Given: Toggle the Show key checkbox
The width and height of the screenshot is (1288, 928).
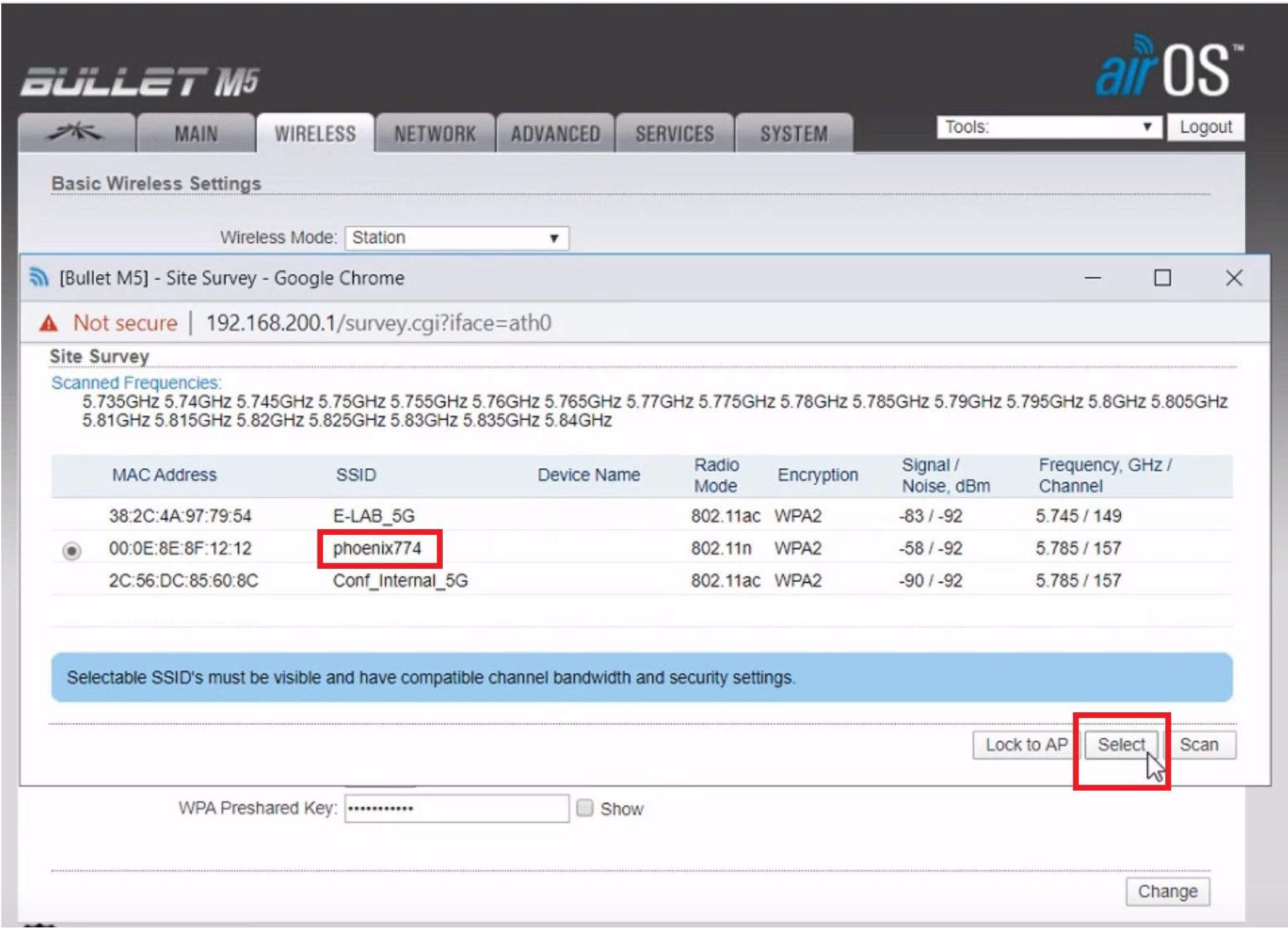Looking at the screenshot, I should coord(585,808).
